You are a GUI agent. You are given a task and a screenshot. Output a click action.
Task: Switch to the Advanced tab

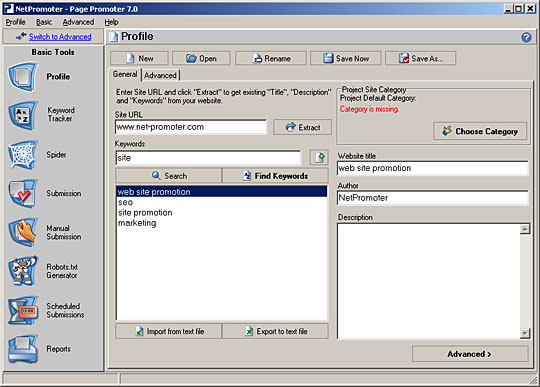coord(160,75)
